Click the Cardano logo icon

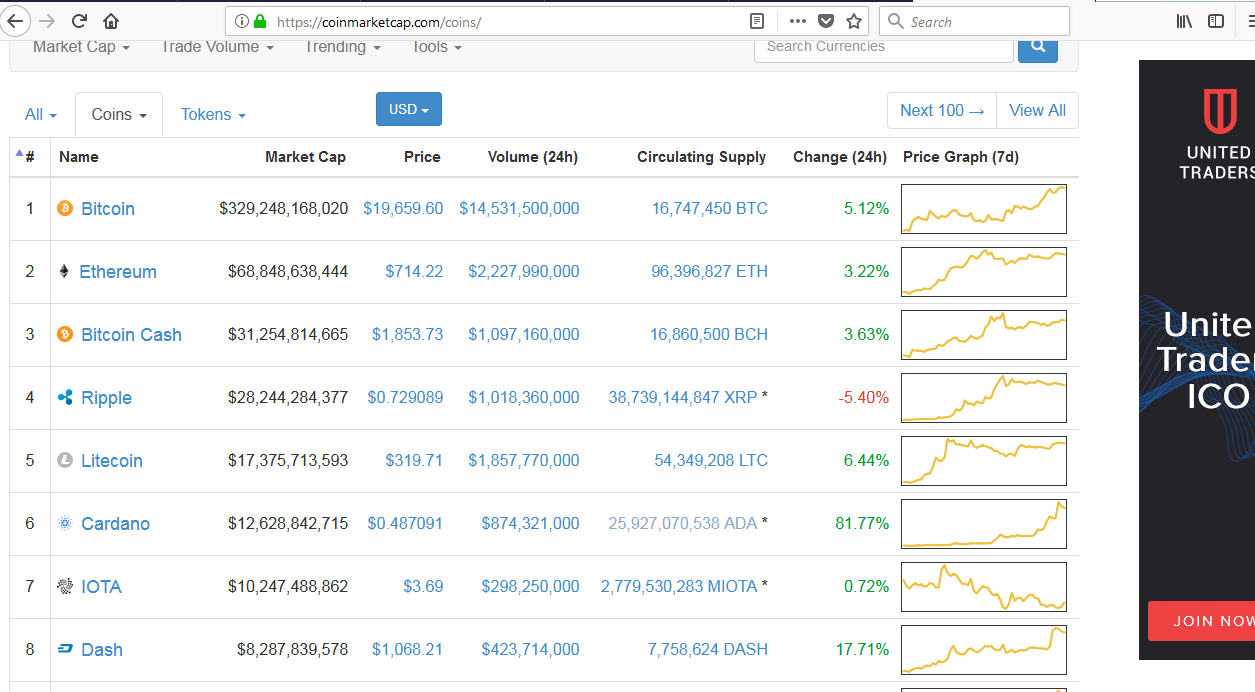65,524
